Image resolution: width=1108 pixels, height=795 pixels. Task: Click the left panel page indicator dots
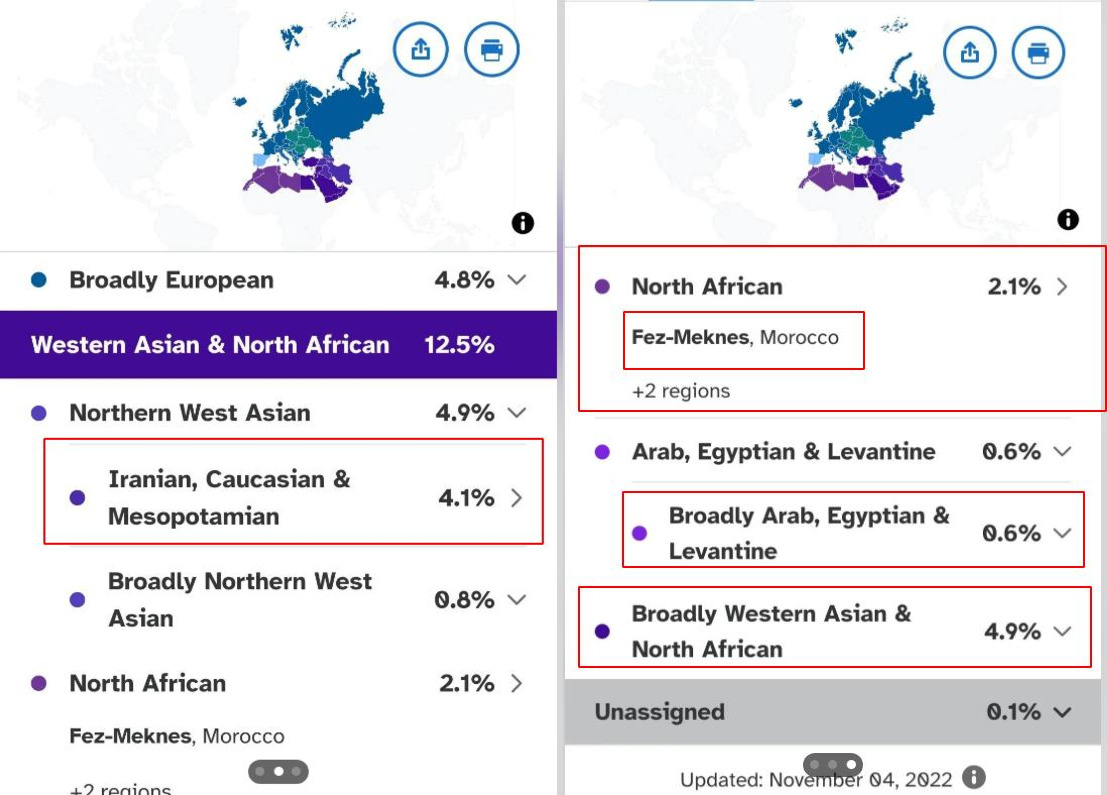tap(278, 772)
